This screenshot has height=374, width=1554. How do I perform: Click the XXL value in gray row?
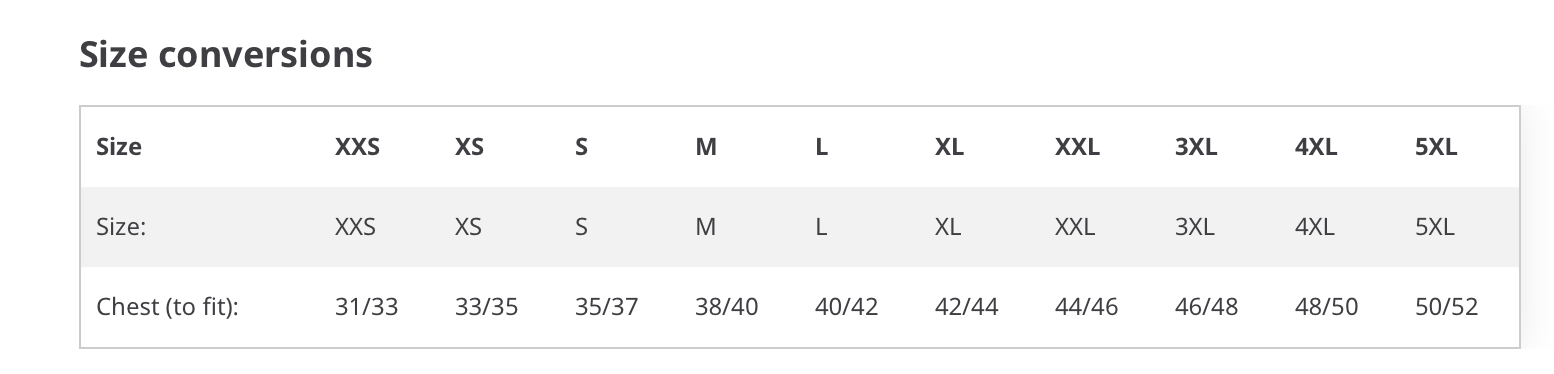pos(1075,227)
